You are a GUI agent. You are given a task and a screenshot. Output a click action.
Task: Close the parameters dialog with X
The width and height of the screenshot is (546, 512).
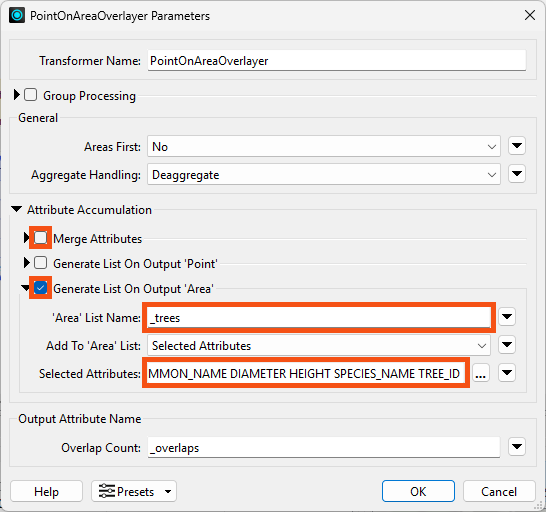[530, 15]
